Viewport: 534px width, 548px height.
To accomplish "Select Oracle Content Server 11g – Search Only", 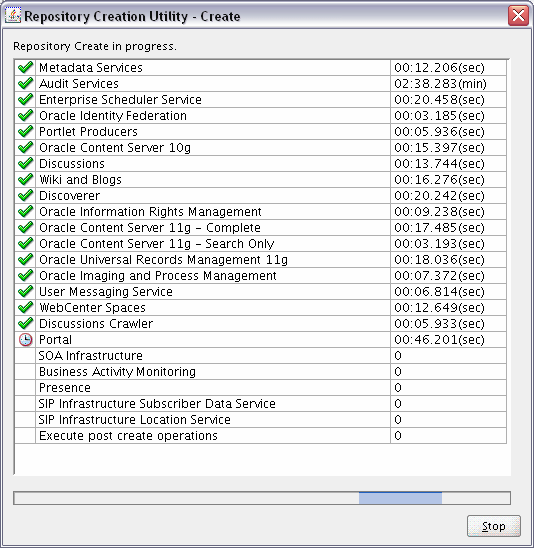I will click(x=157, y=244).
